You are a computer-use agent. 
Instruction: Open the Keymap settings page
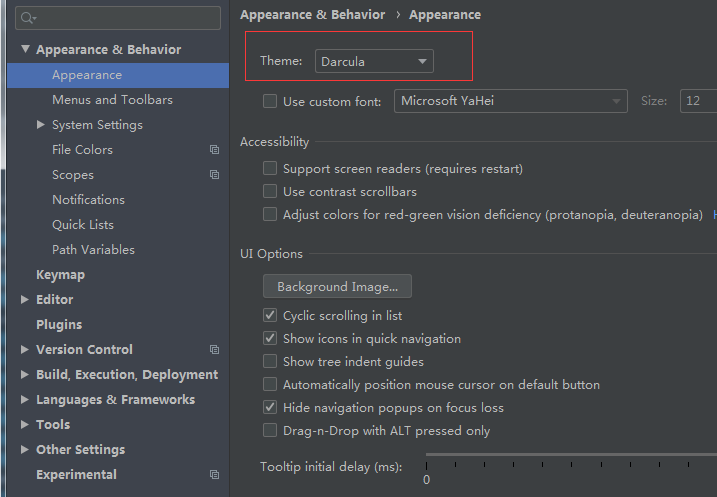[x=60, y=275]
